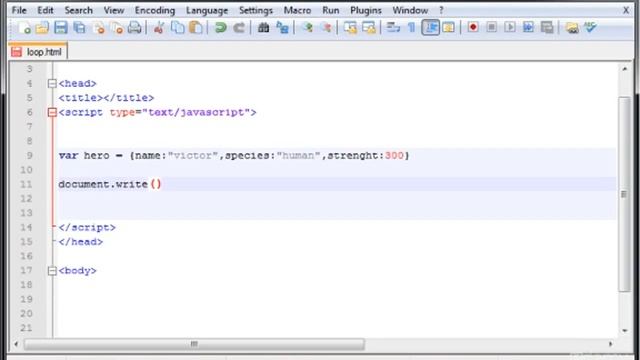Viewport: 640px width, 360px height.
Task: Open the Language menu
Action: coord(207,10)
